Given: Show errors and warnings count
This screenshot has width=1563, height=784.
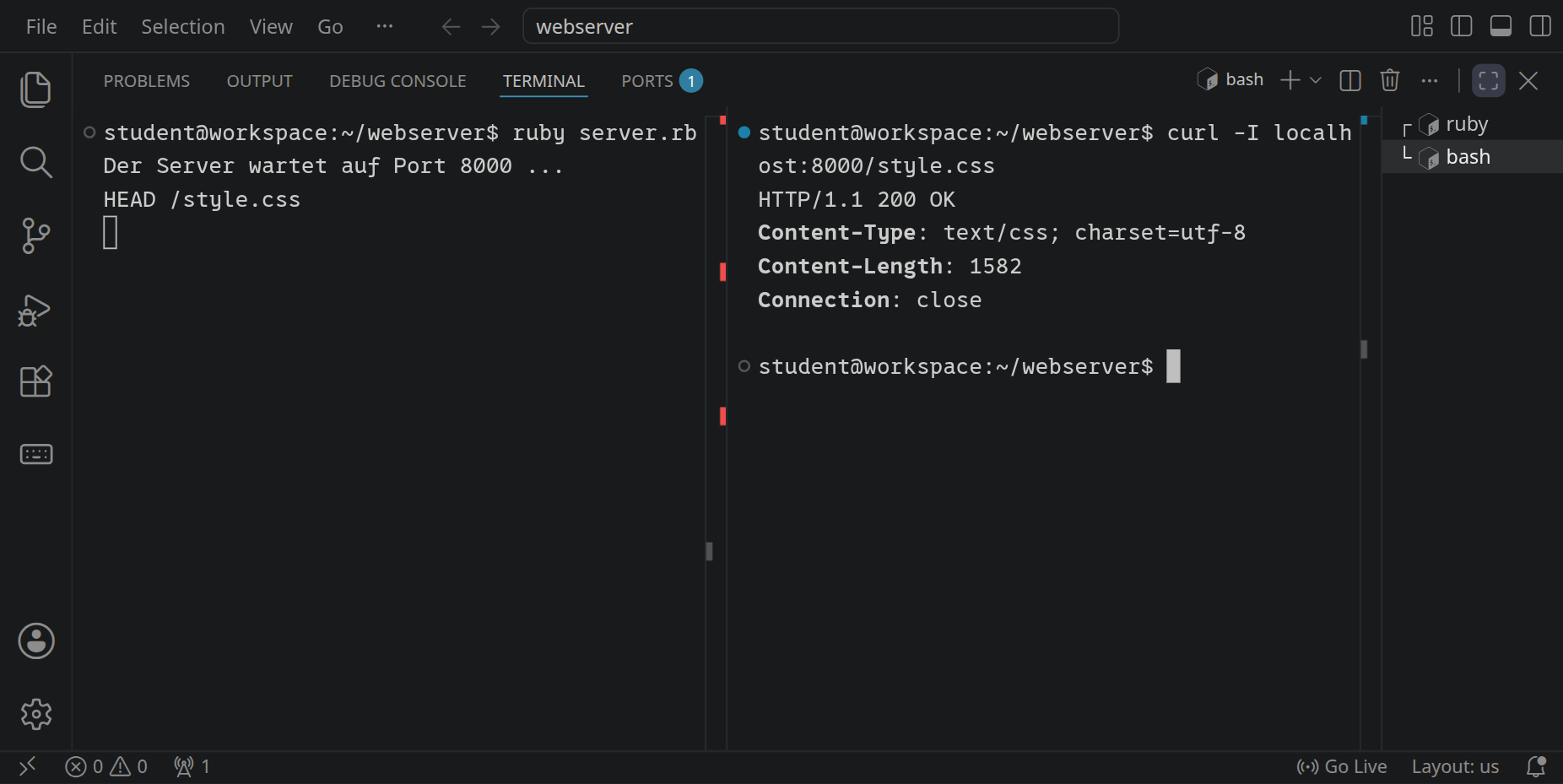Looking at the screenshot, I should tap(106, 766).
